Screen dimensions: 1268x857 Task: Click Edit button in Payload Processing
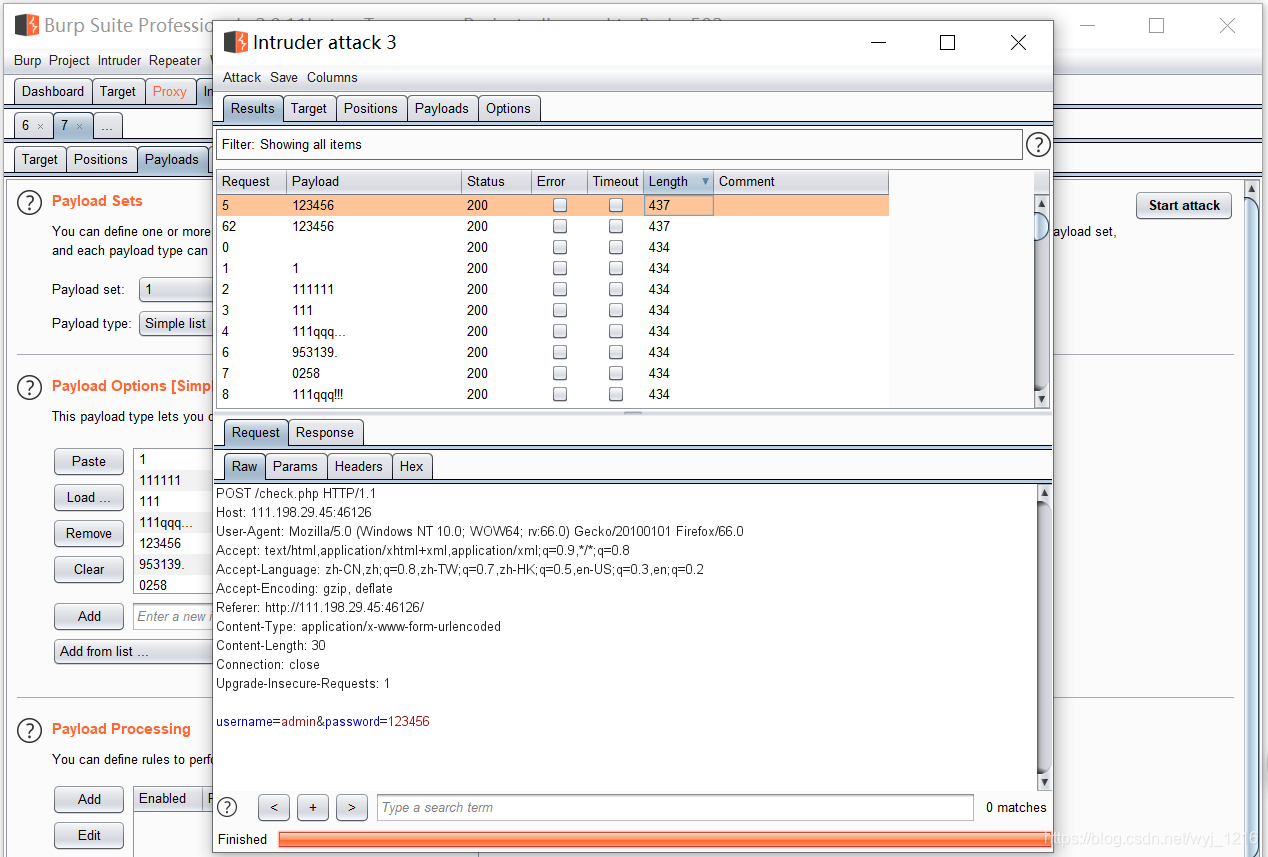click(x=89, y=835)
